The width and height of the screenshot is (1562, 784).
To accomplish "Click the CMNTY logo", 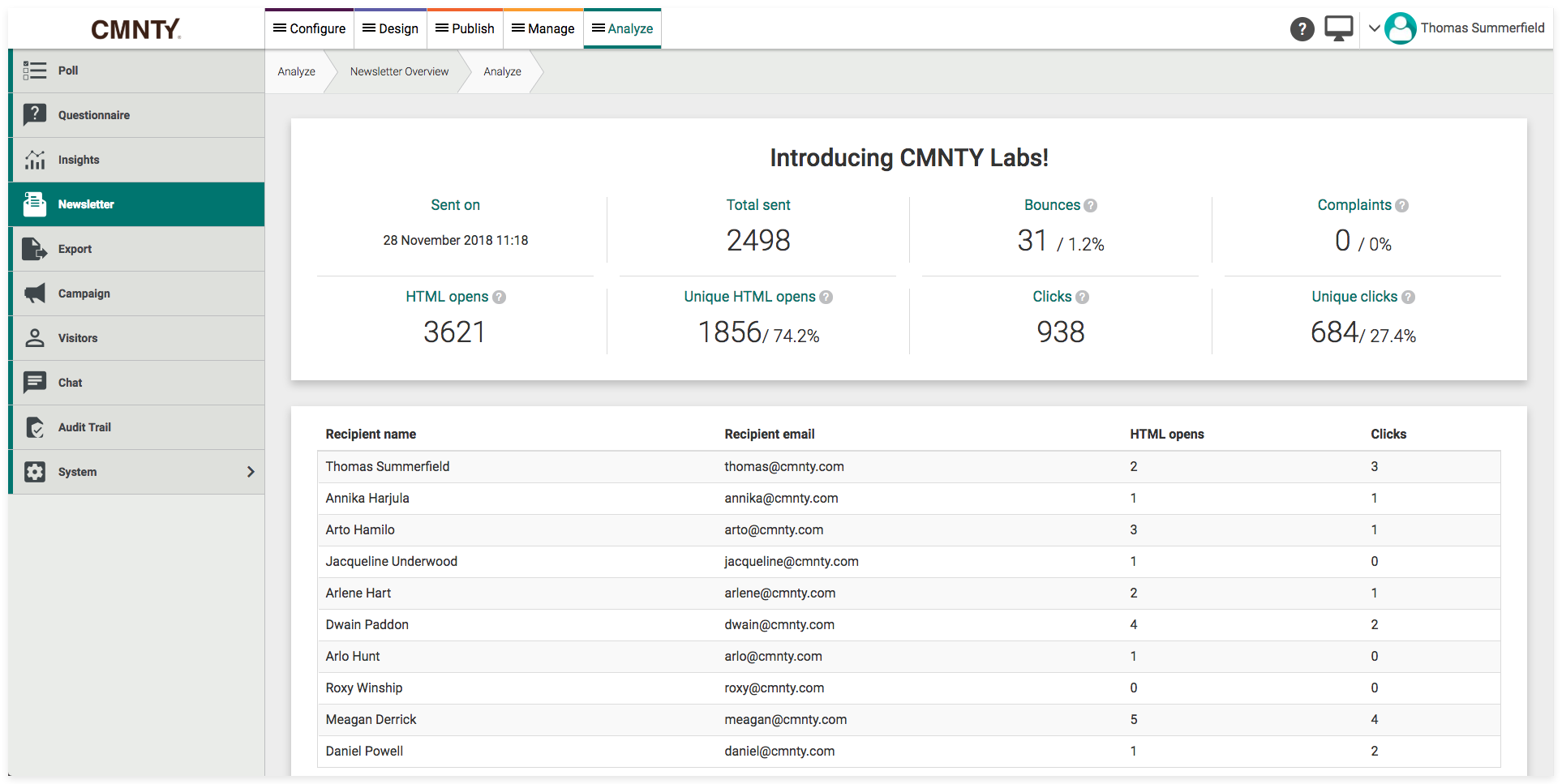I will [136, 29].
